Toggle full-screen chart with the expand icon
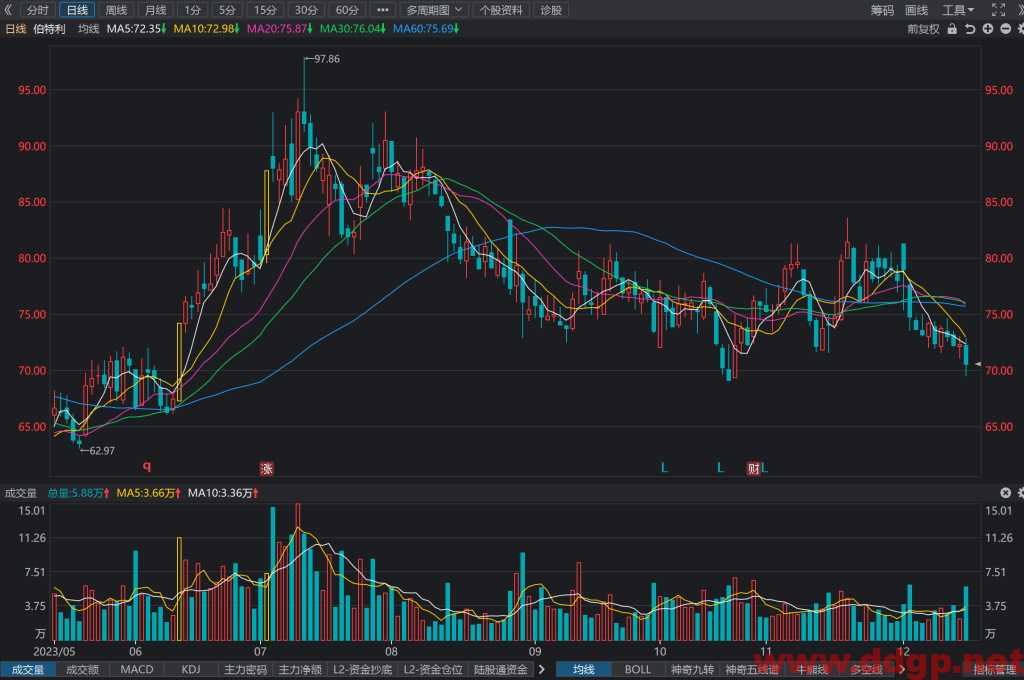Screen dimensions: 1024x680 (998, 10)
